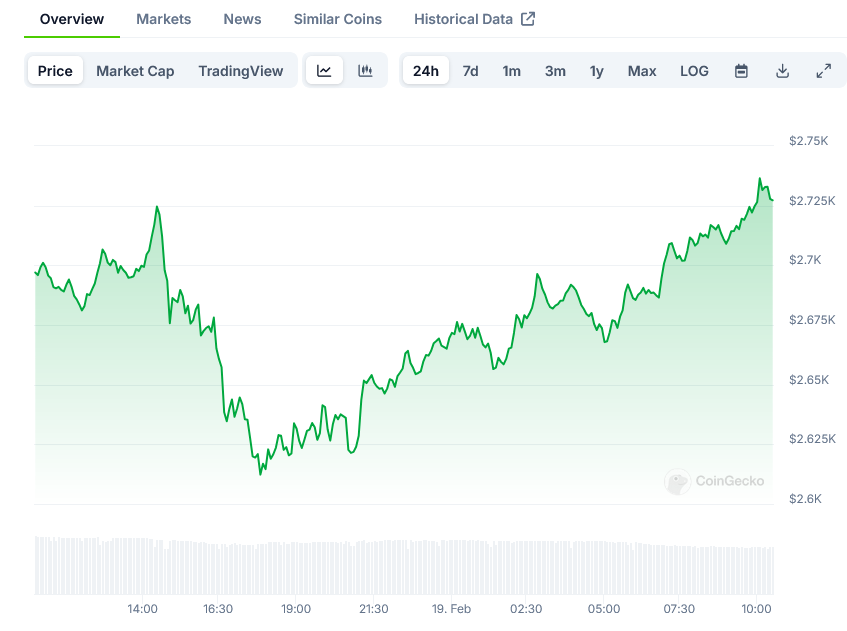The height and width of the screenshot is (631, 847).
Task: Click the 19:00 time axis label
Action: pos(296,609)
